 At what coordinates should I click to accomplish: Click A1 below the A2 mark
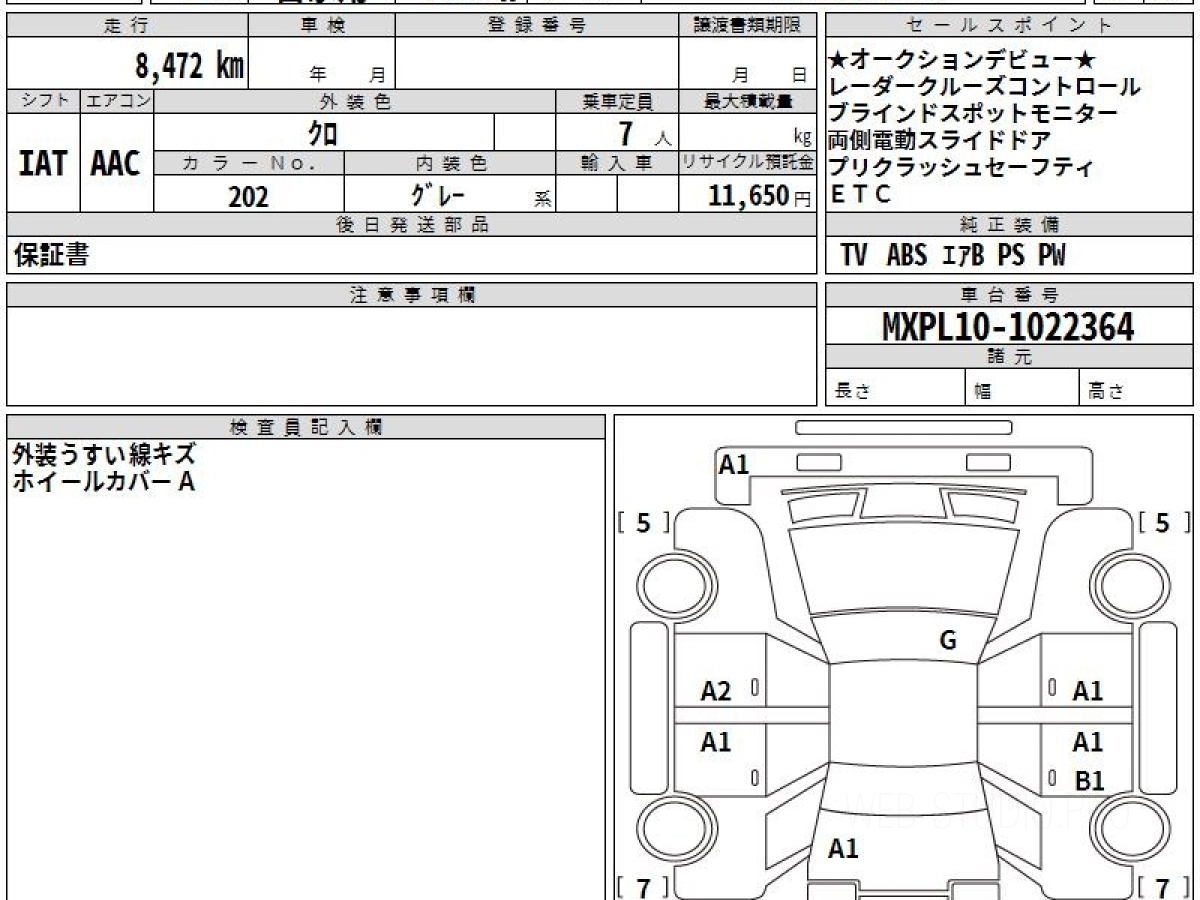coord(716,742)
